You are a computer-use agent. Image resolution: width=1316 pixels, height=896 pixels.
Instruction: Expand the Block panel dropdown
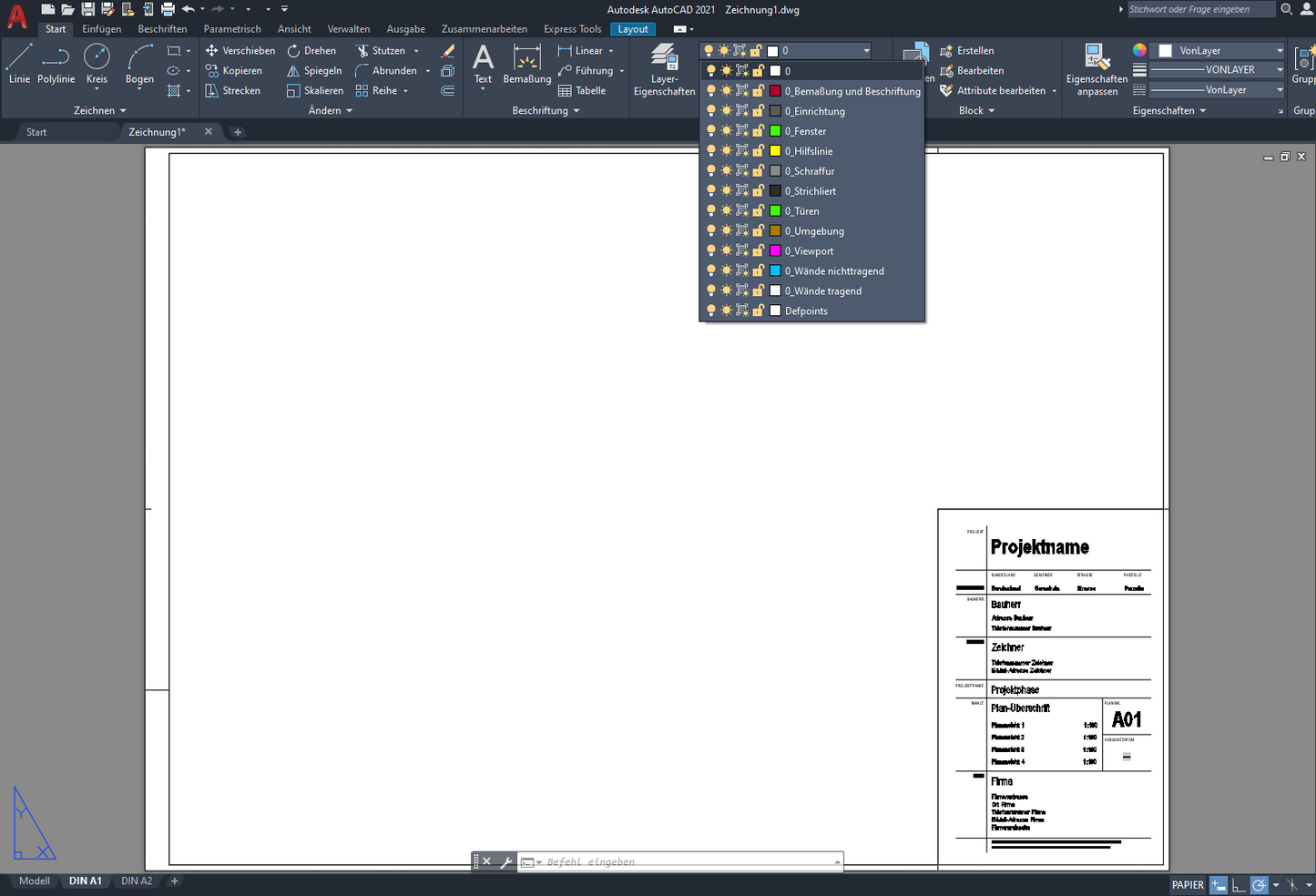(977, 111)
